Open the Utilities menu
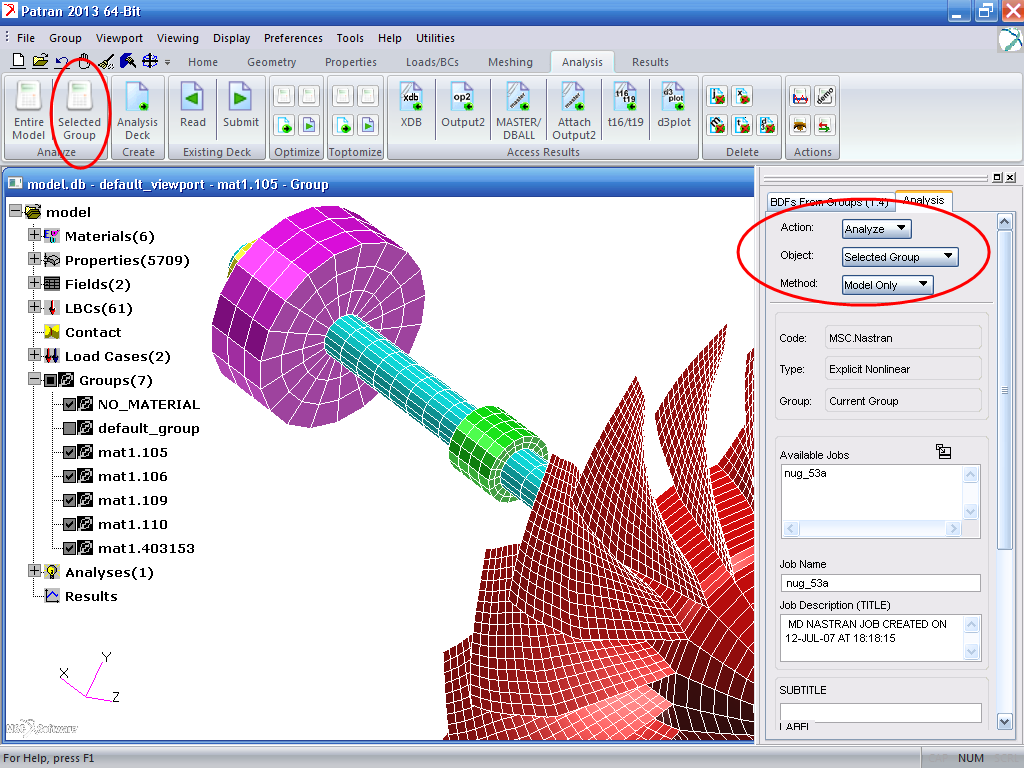The width and height of the screenshot is (1024, 768). coord(435,38)
